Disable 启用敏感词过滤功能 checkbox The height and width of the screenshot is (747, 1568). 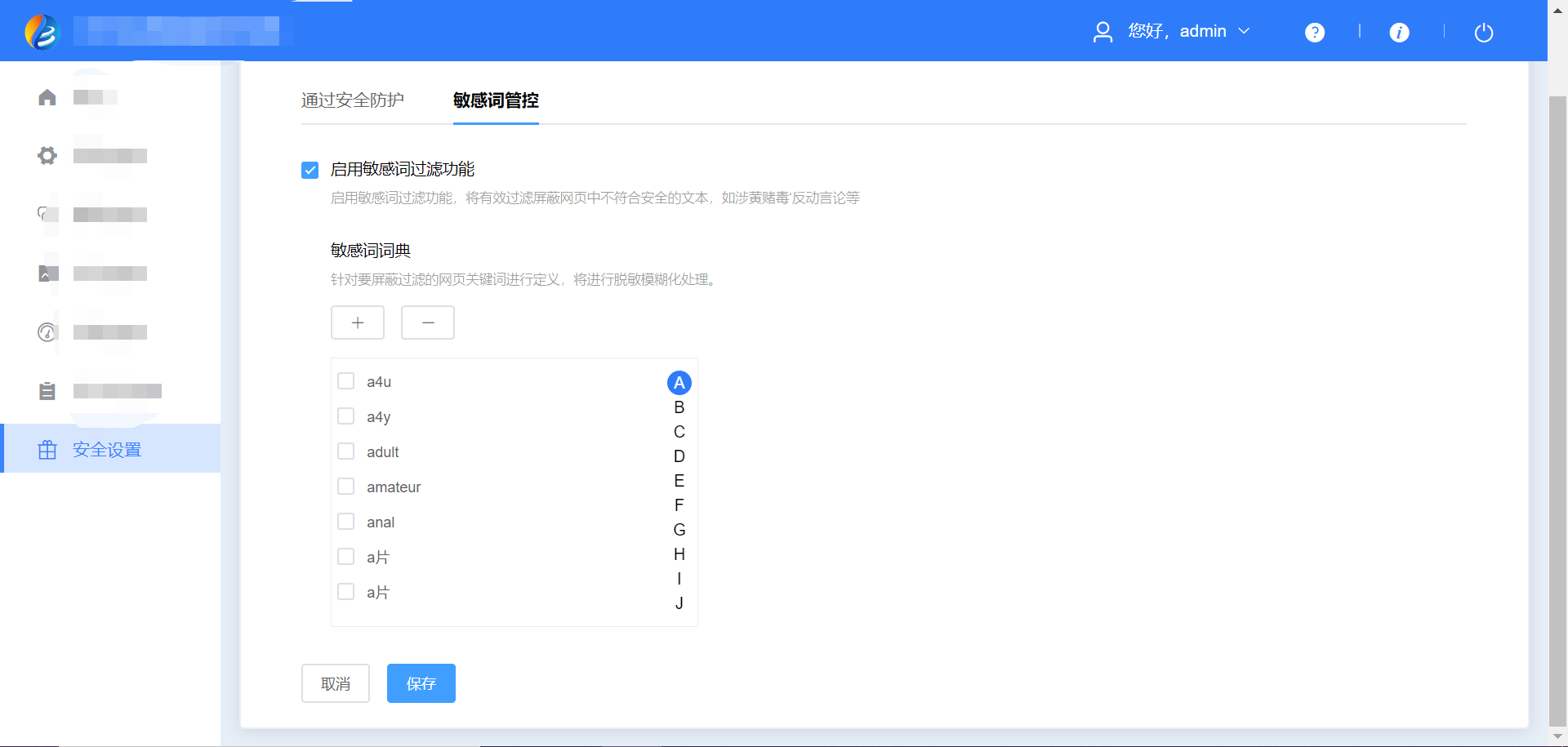point(310,170)
